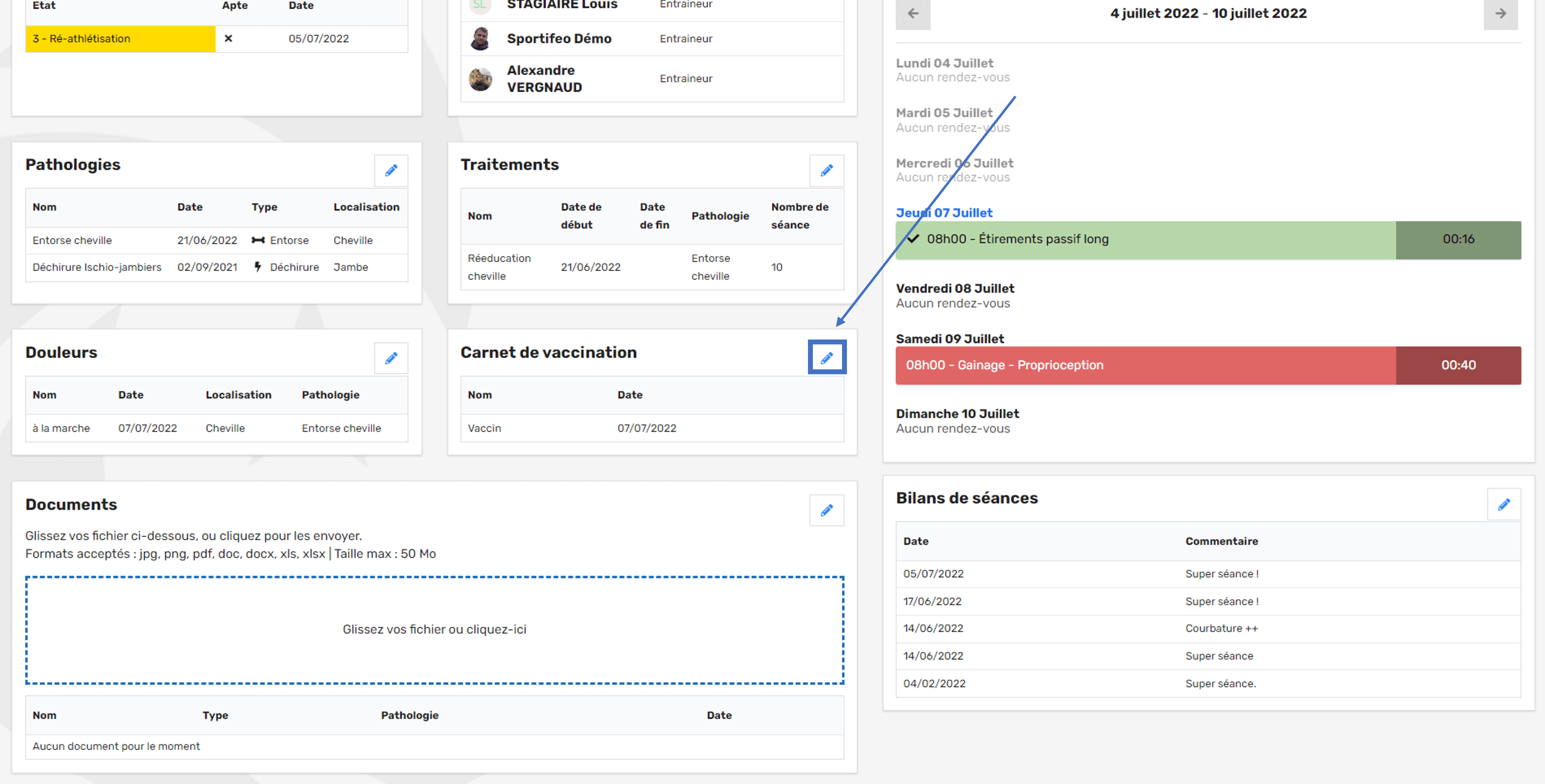Viewport: 1545px width, 784px height.
Task: Edit Bilans de séances with pencil icon
Action: coord(1504,505)
